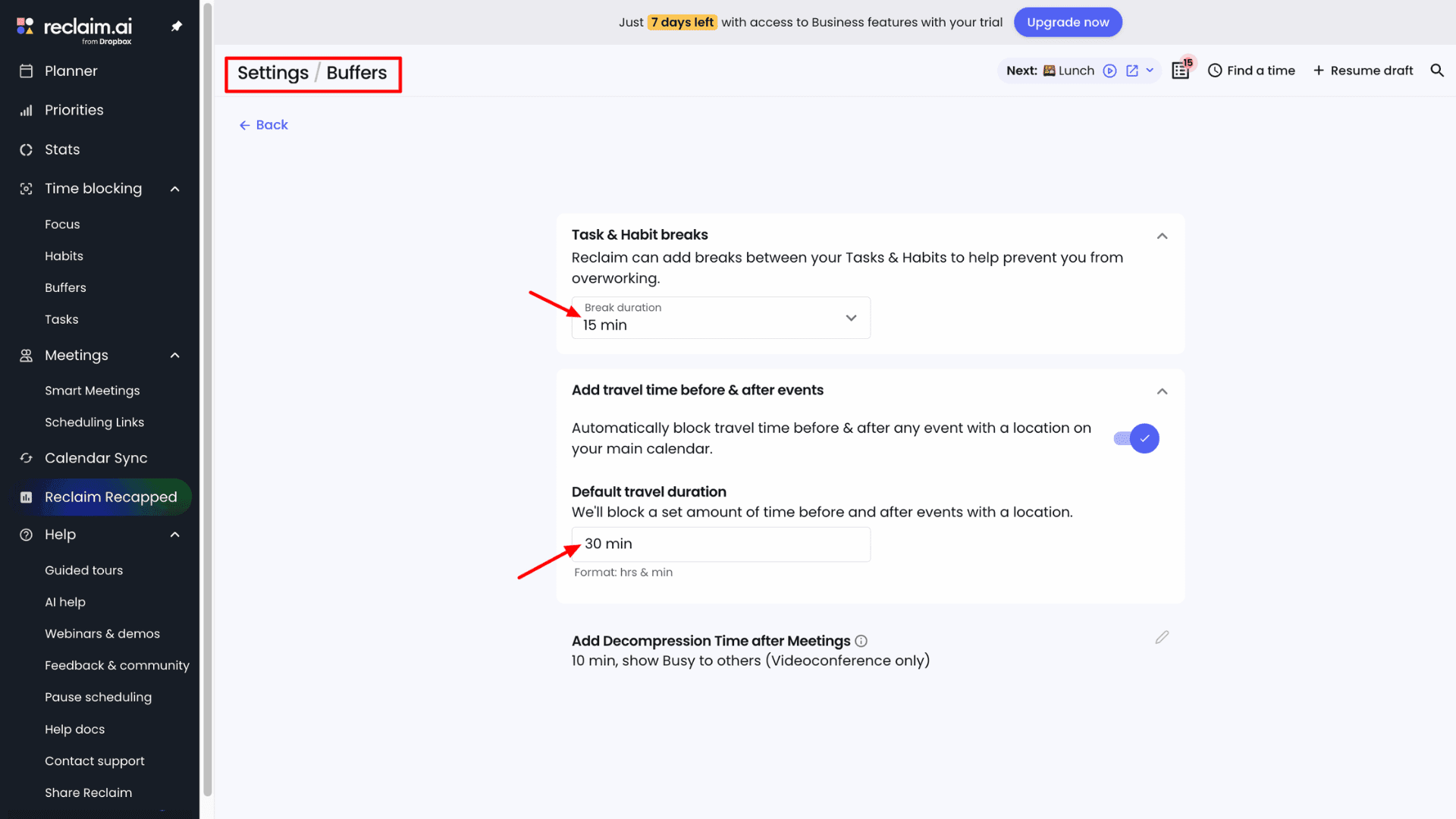This screenshot has width=1456, height=819.
Task: Click the search magnifier icon
Action: point(1437,71)
